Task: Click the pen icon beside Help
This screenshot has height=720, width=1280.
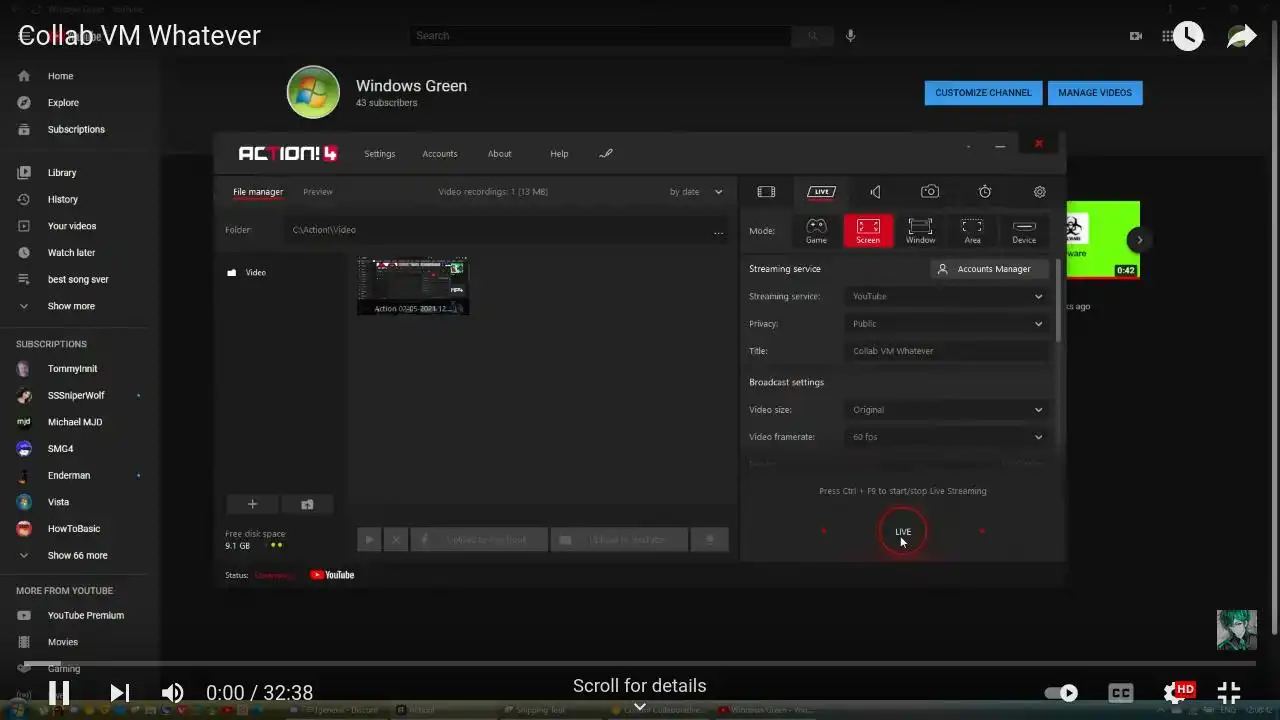Action: coord(605,154)
